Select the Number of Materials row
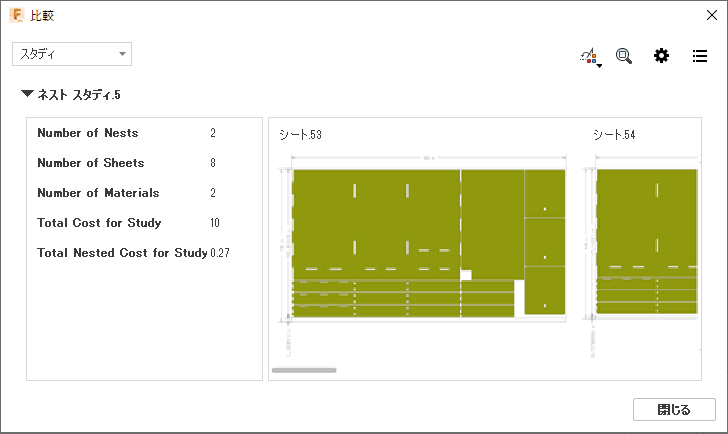728x434 pixels. click(x=127, y=193)
